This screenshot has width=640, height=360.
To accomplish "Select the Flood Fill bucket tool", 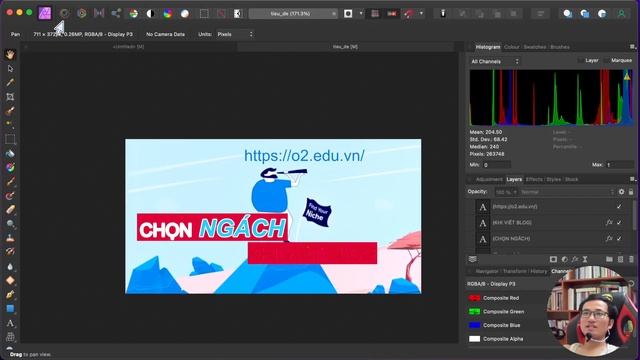I will (x=10, y=153).
